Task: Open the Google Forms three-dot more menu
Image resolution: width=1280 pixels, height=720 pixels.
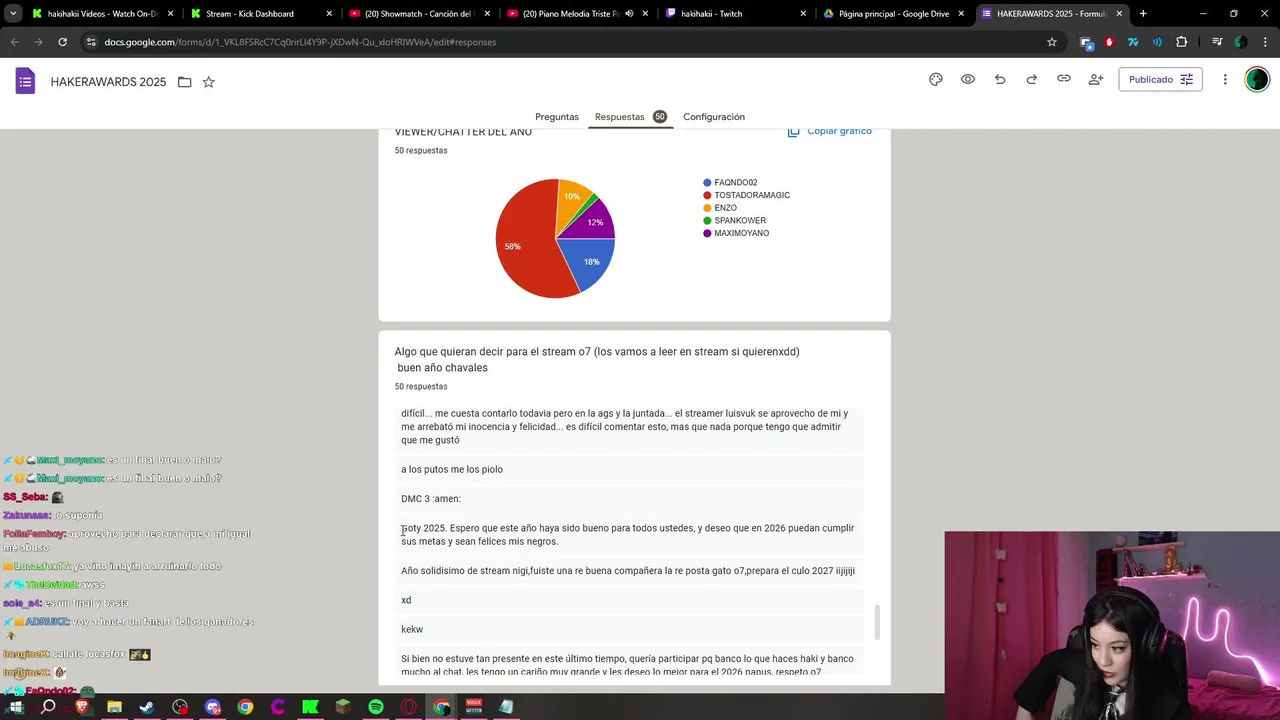Action: [1225, 79]
